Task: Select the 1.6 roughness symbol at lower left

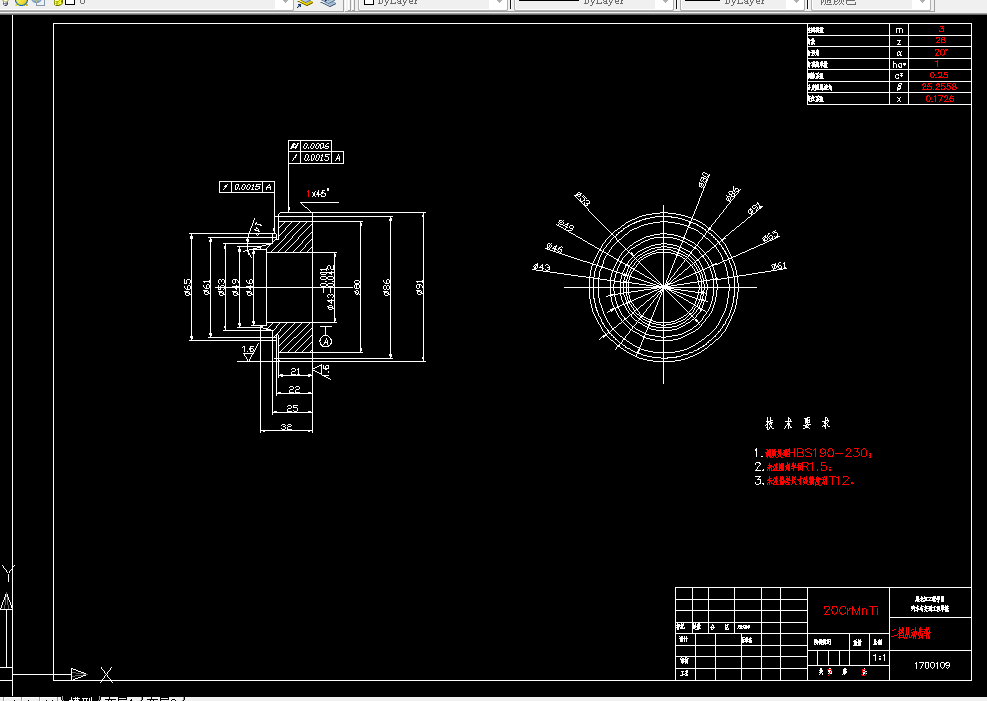Action: [x=249, y=351]
